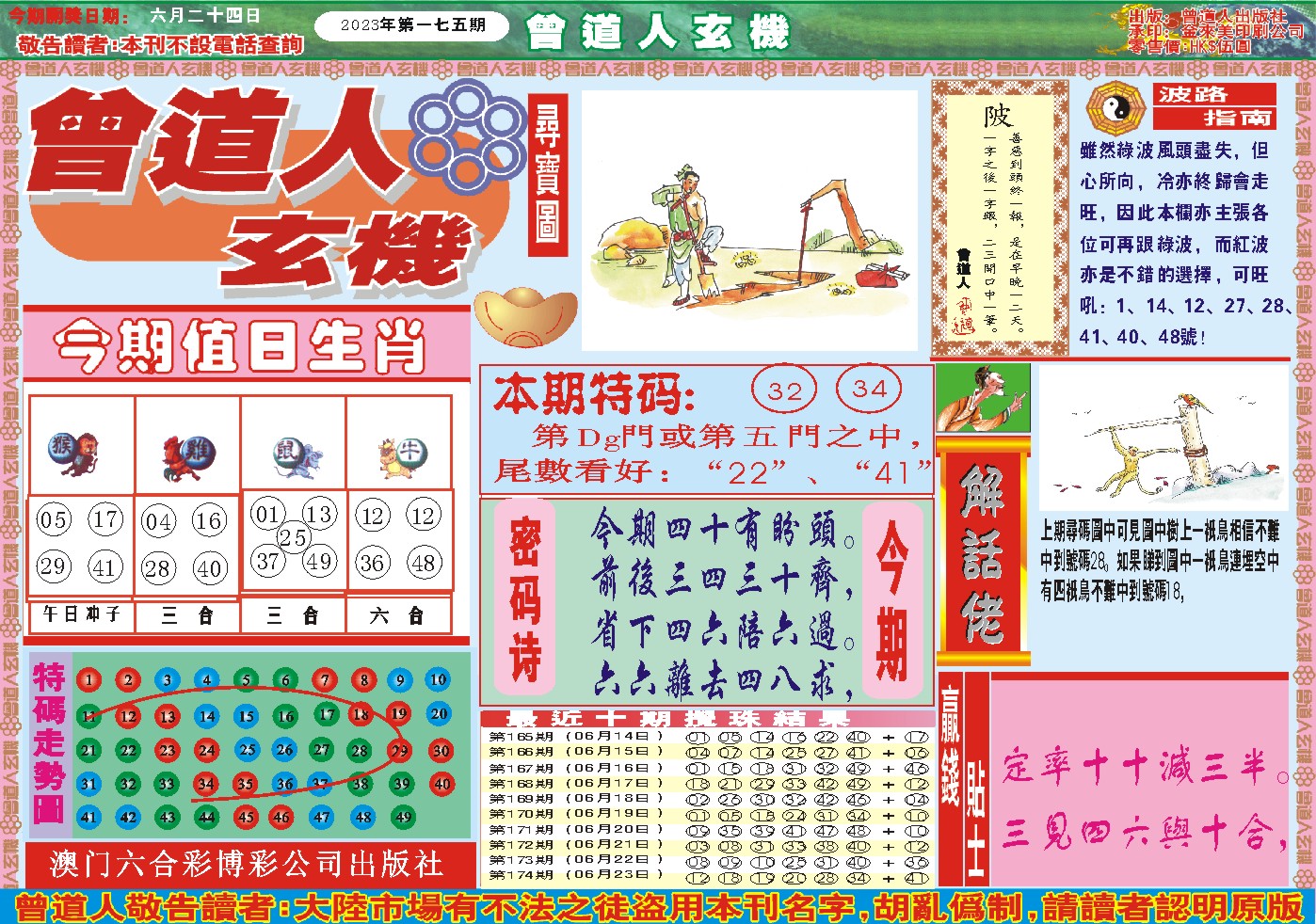Select draw result row 第166期 (06月15日)
This screenshot has width=1316, height=924.
coord(708,752)
